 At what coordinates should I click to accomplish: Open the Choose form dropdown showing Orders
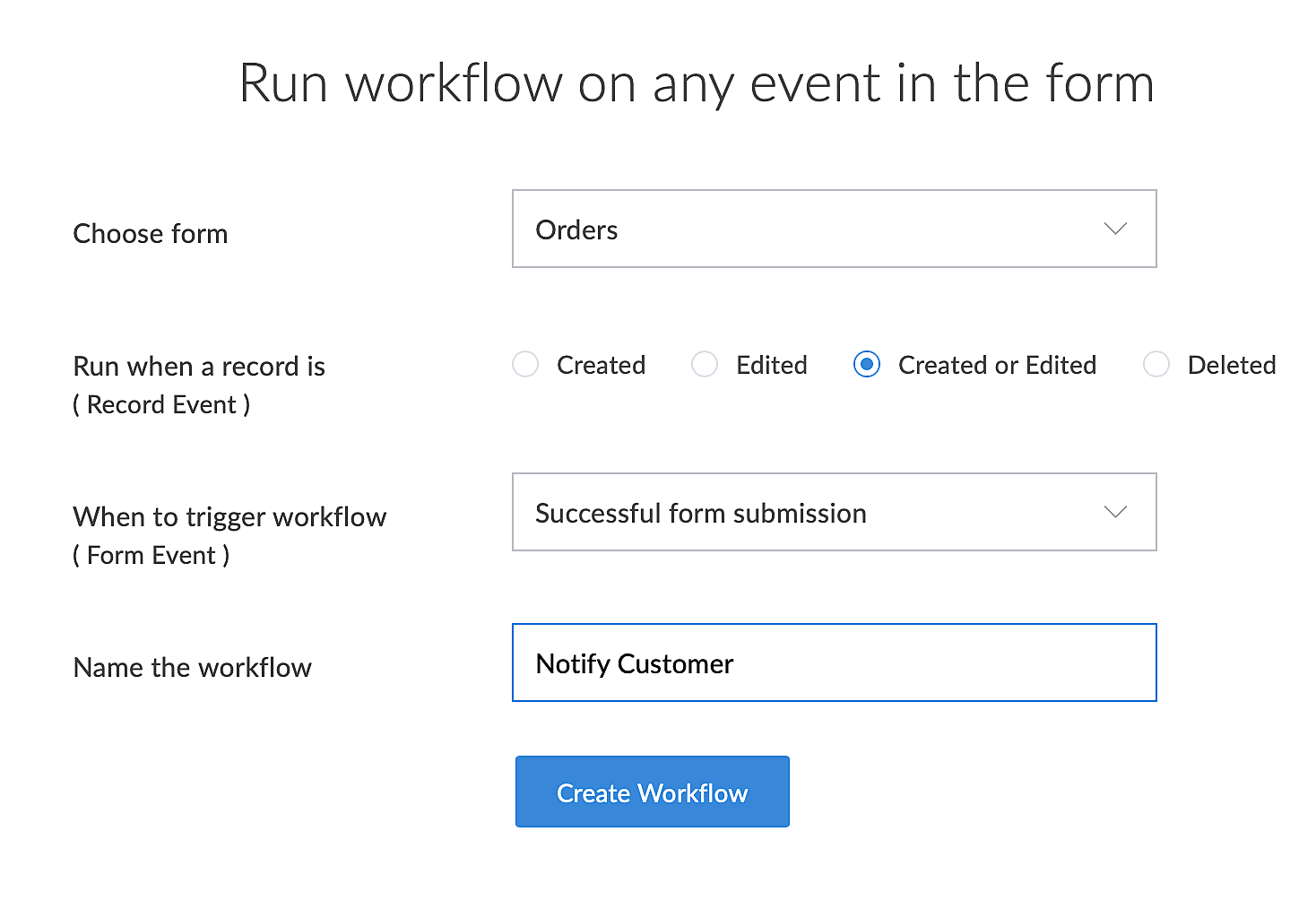(834, 229)
